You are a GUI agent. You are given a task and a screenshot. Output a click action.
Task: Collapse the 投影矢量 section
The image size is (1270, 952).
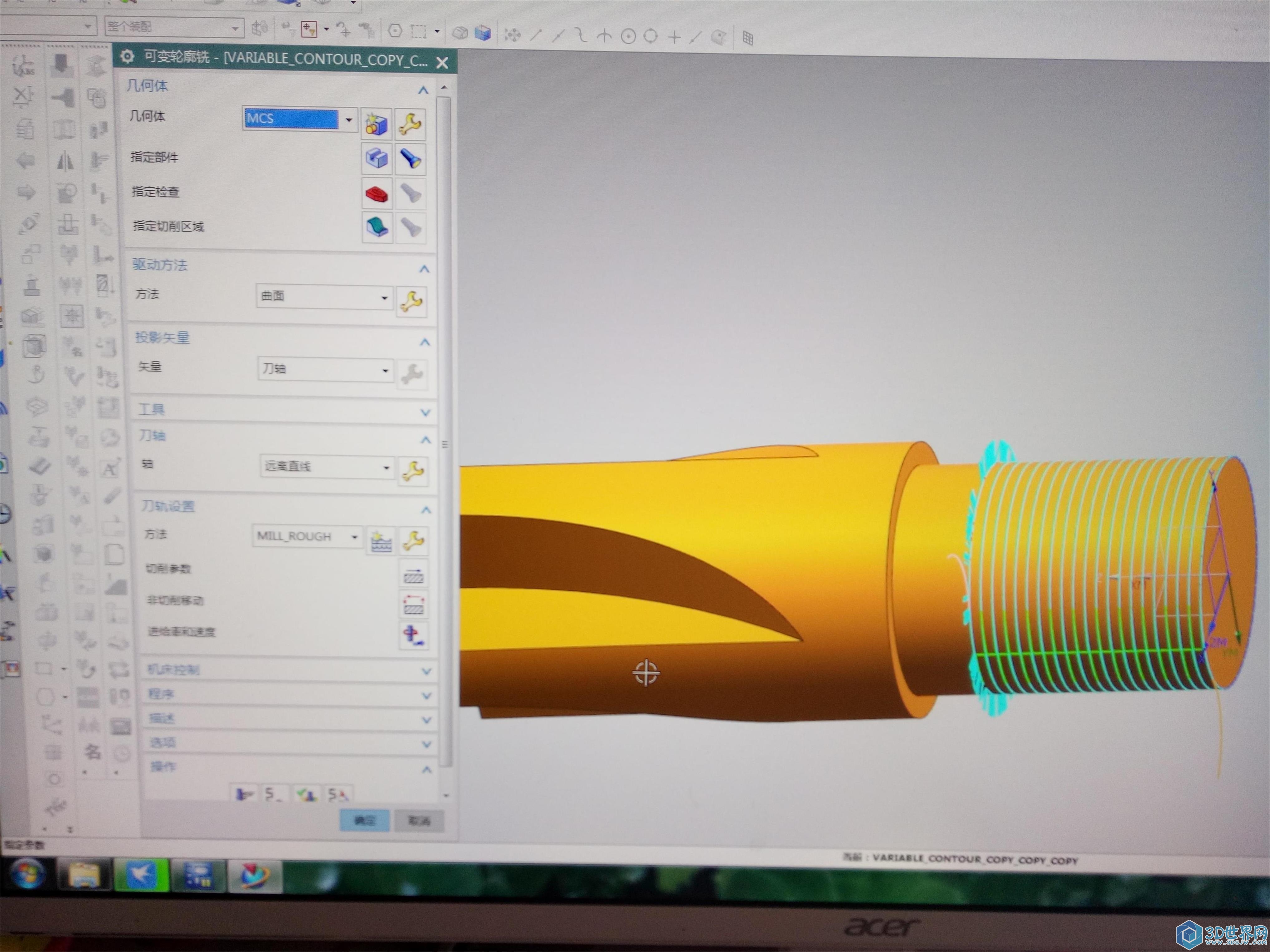pos(425,342)
